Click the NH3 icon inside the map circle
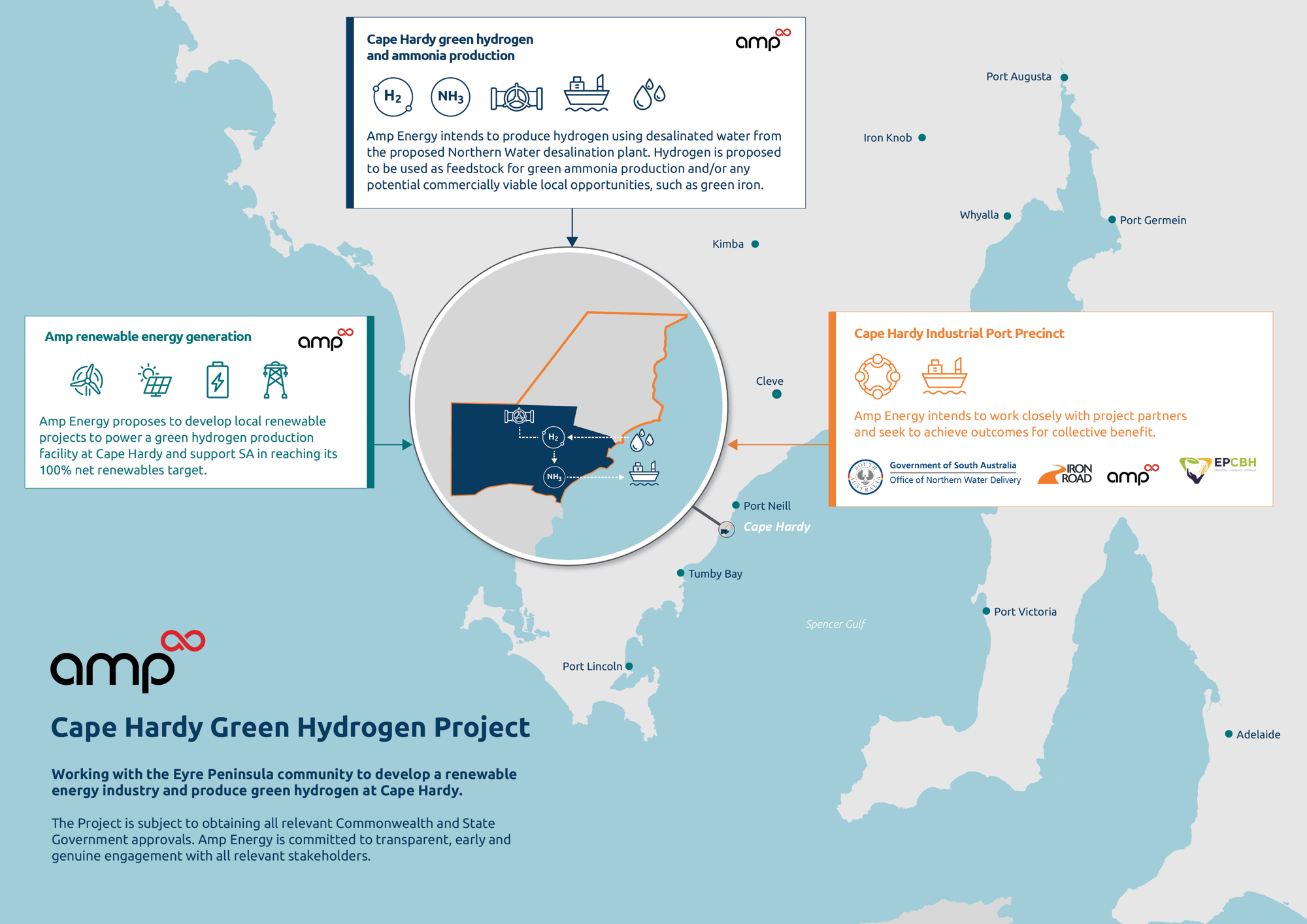The image size is (1307, 924). tap(554, 476)
